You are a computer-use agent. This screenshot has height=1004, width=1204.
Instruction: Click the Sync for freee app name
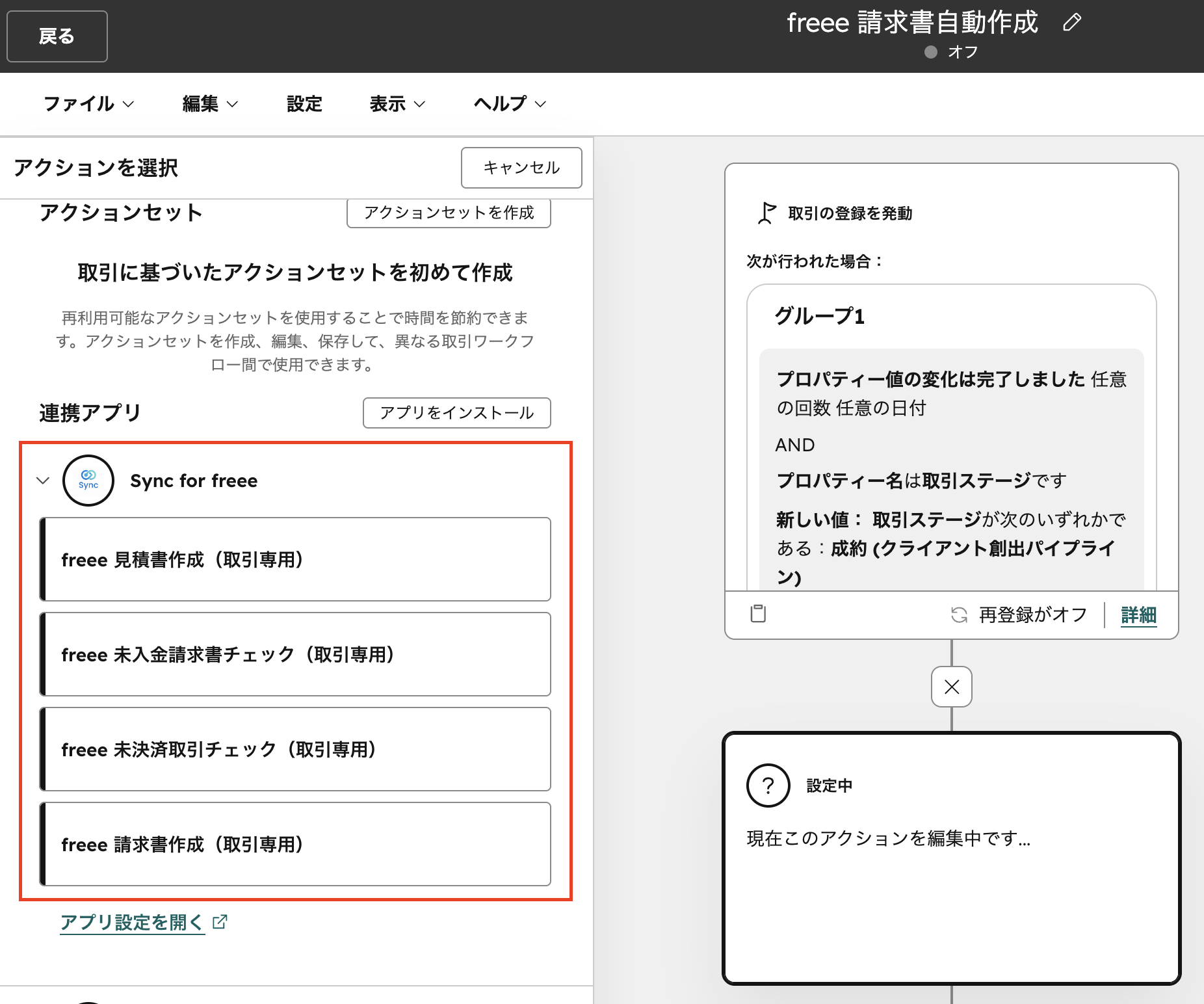pos(194,481)
